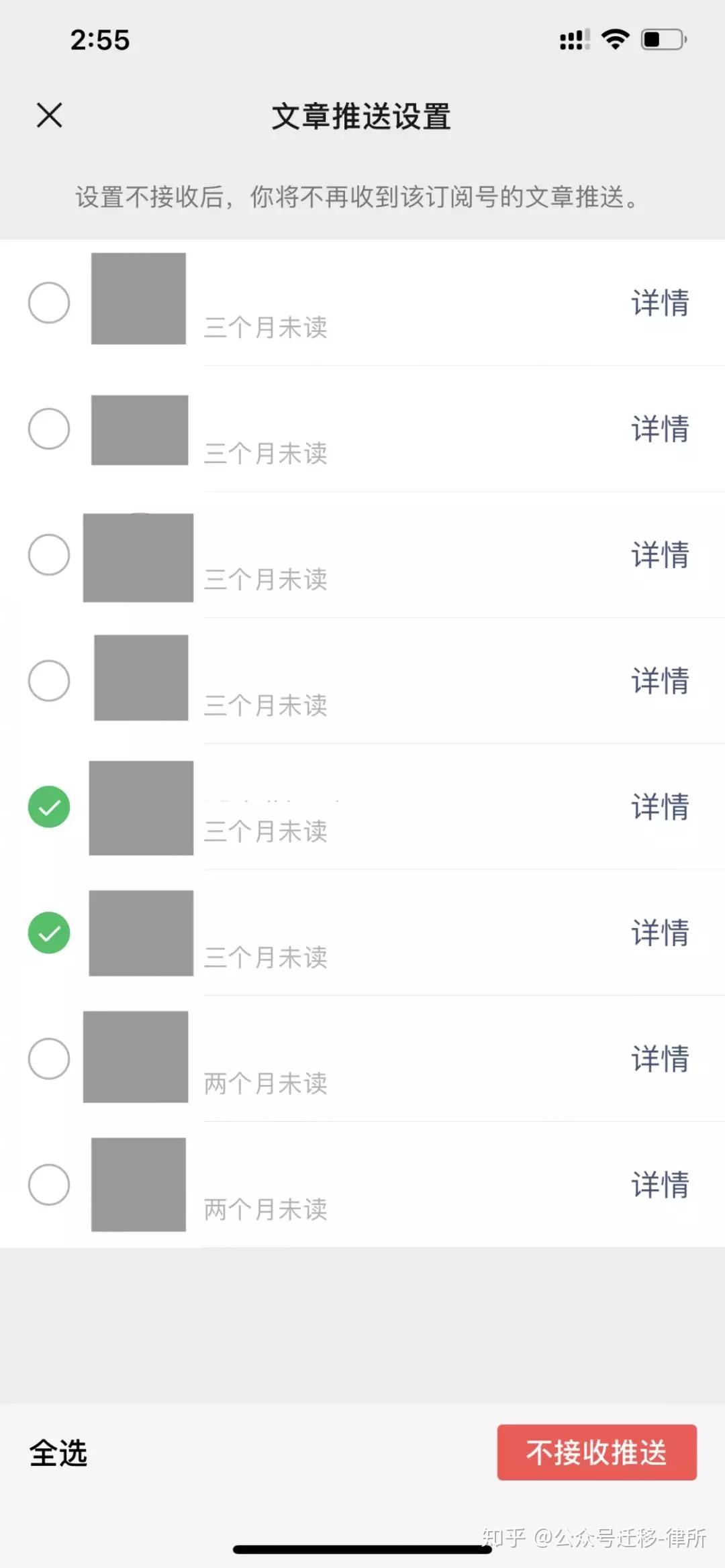Select the last subscription's checkbox
This screenshot has width=725, height=1568.
(49, 1185)
